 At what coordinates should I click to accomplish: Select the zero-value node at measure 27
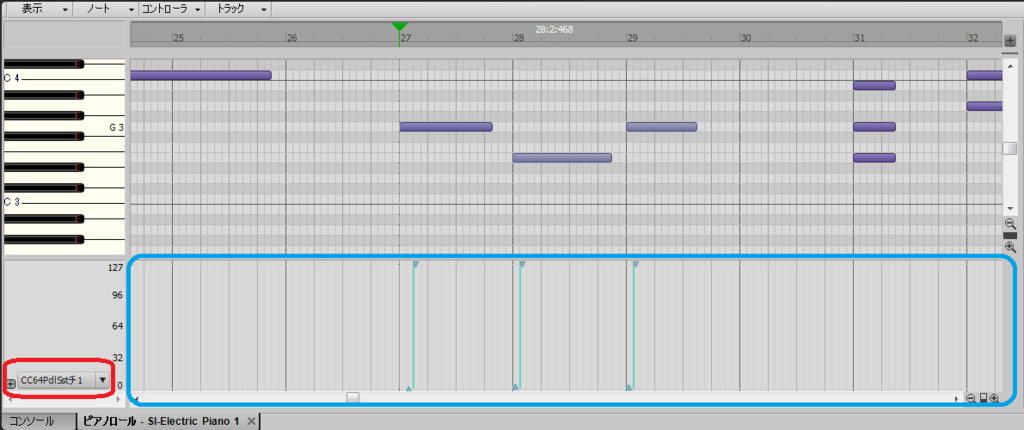[x=408, y=388]
